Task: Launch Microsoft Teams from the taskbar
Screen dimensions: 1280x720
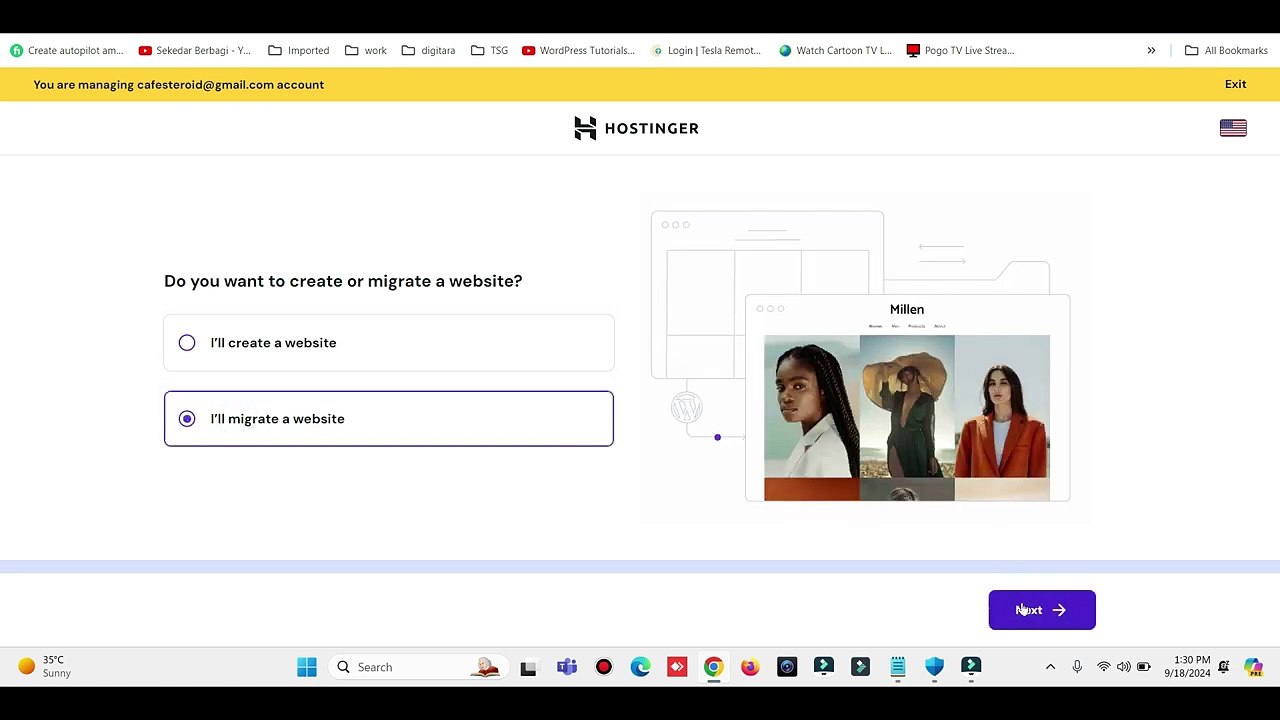Action: coord(567,667)
